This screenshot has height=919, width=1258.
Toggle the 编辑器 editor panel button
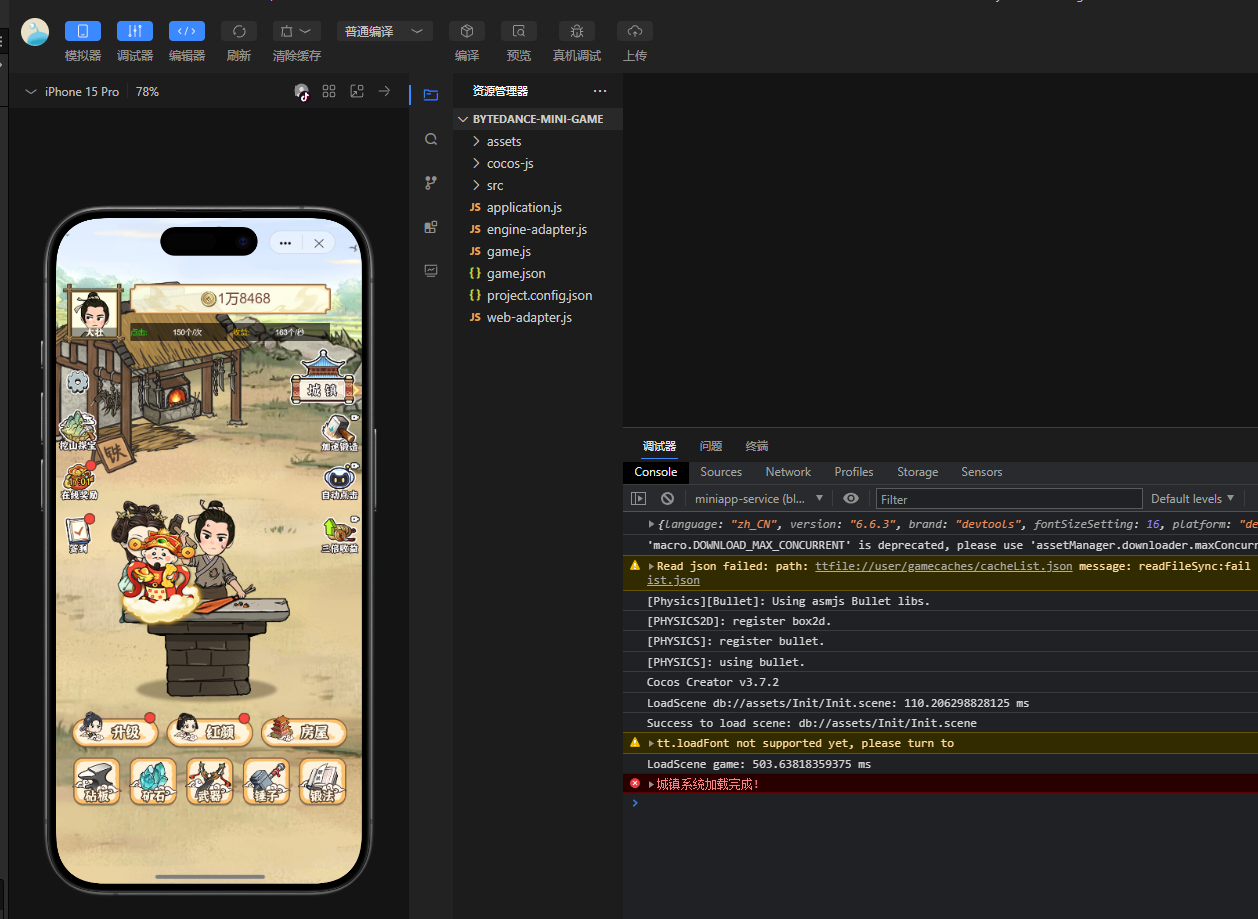pos(187,31)
